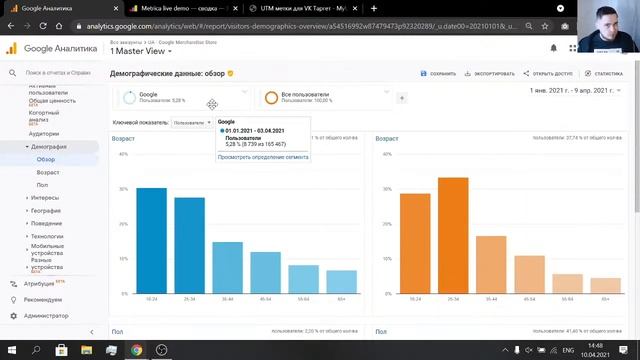
Task: Click the Google Analytics logo icon
Action: click(x=11, y=49)
